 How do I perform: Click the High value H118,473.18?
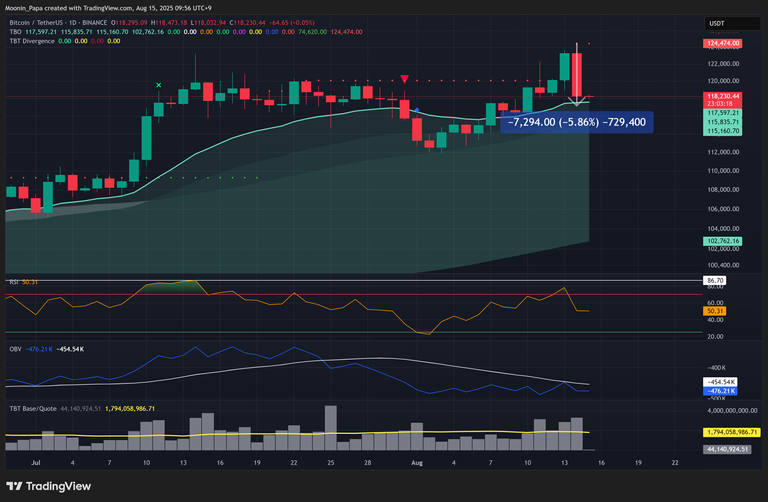pyautogui.click(x=169, y=23)
